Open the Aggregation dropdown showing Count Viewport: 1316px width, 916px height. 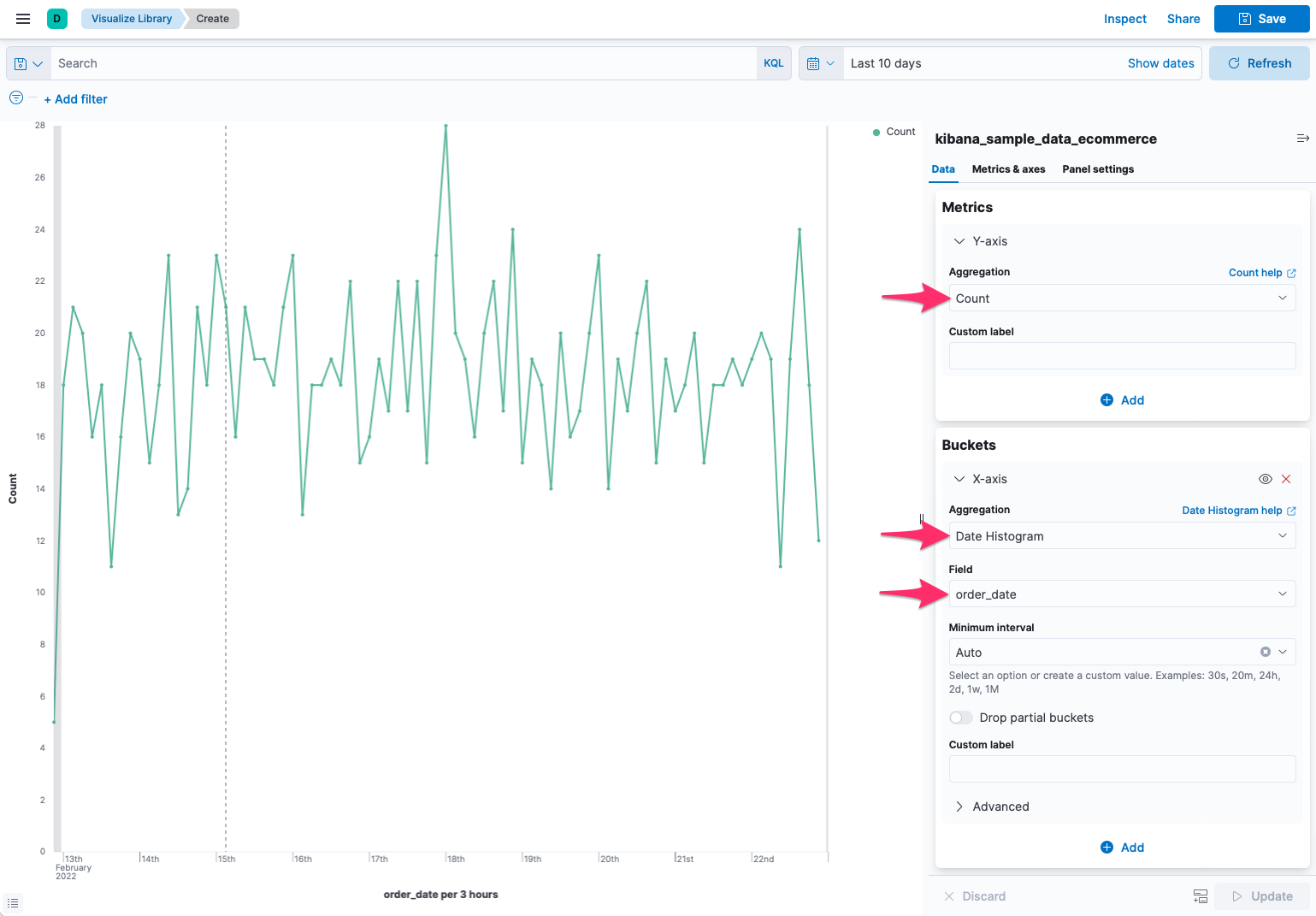click(1121, 298)
